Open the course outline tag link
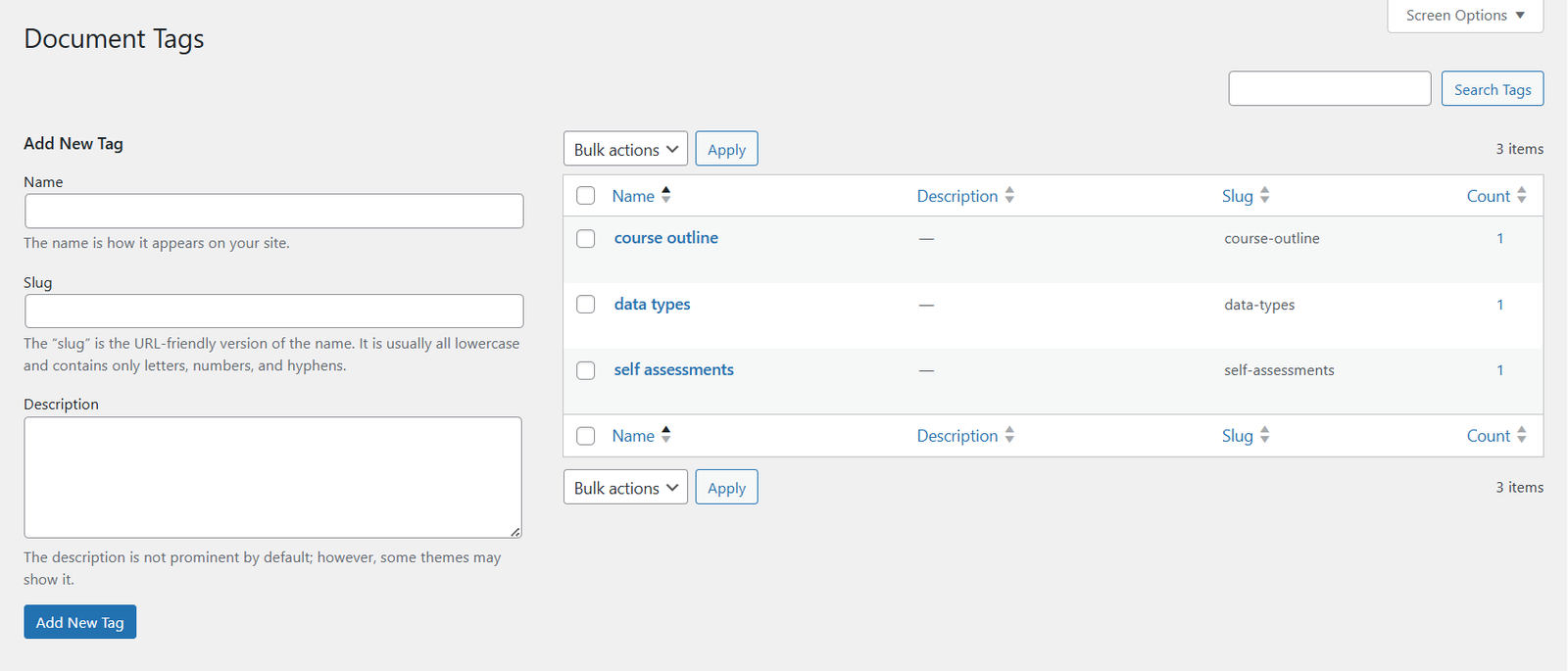The width and height of the screenshot is (1568, 671). pos(666,238)
